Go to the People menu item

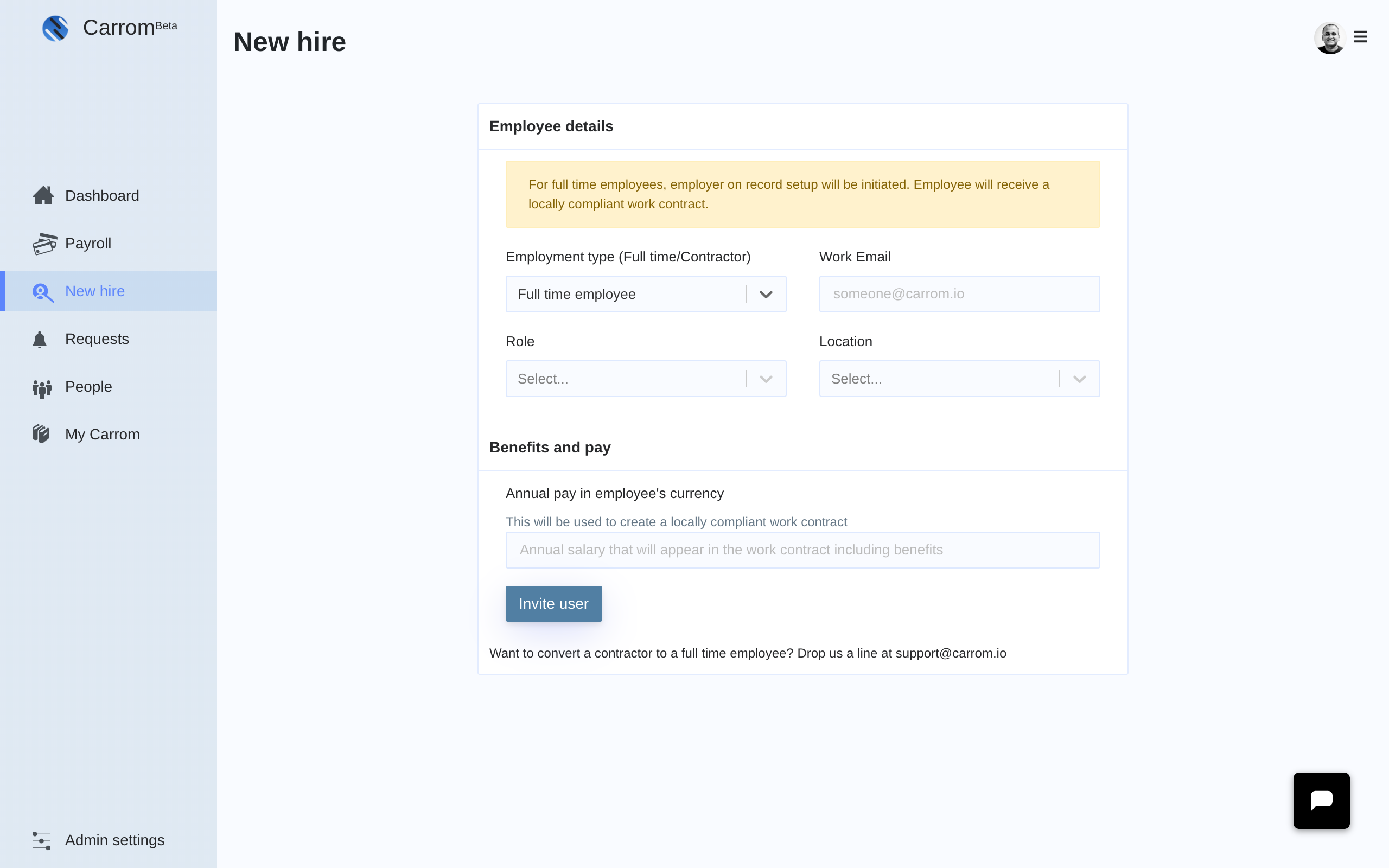pyautogui.click(x=88, y=387)
